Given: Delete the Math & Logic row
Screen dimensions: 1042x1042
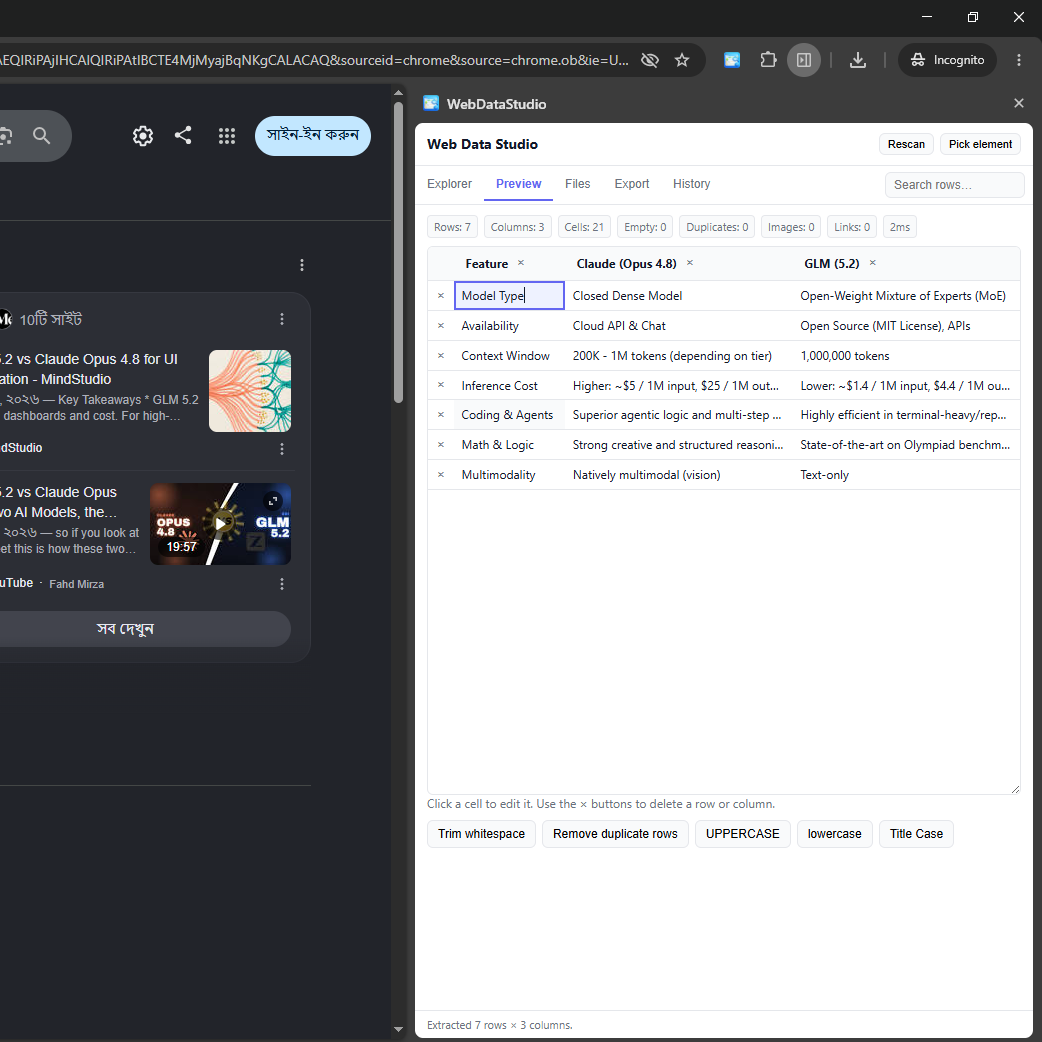Looking at the screenshot, I should (x=441, y=445).
